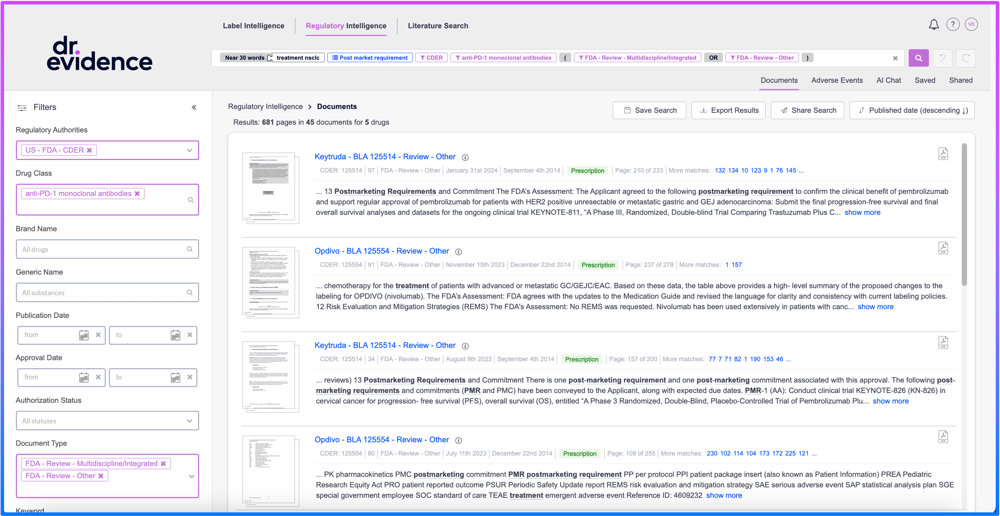
Task: Run search with the purple magnifier button
Action: (918, 57)
